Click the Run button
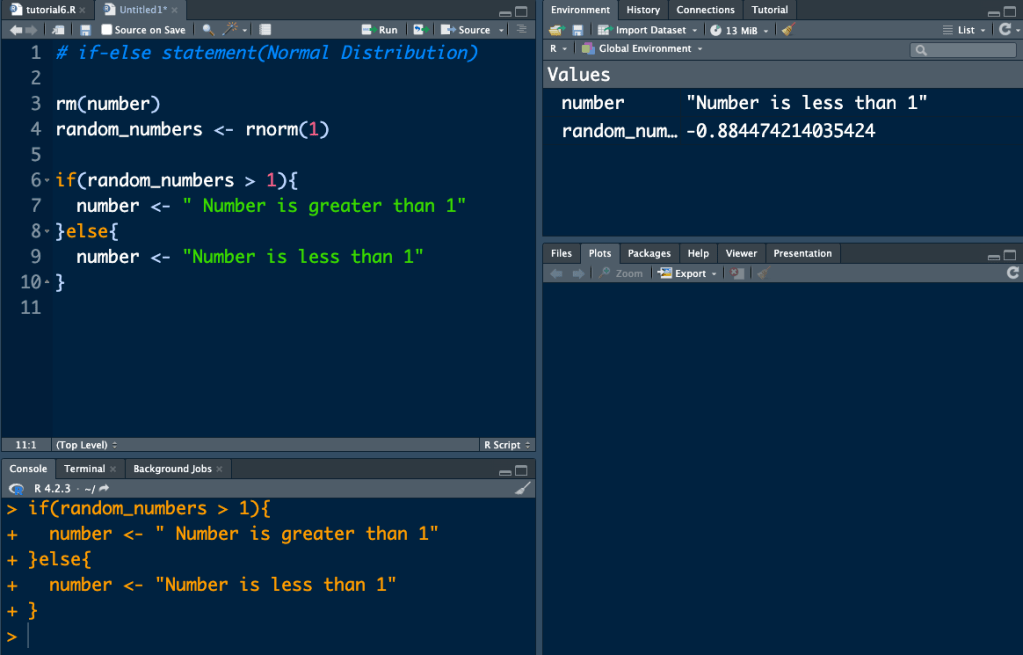Viewport: 1023px width, 655px height. click(381, 30)
